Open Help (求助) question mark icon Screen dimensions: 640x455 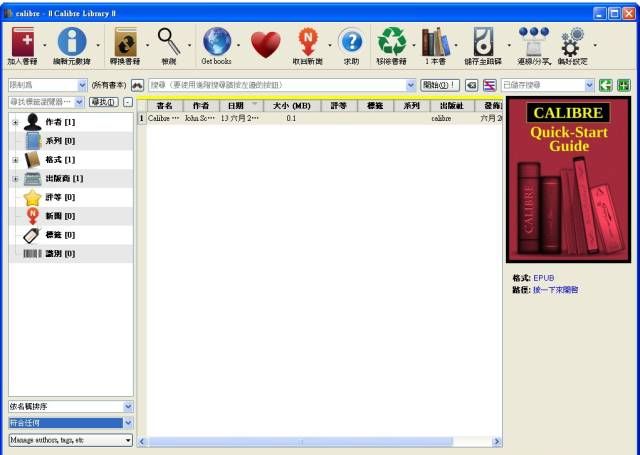(x=351, y=43)
